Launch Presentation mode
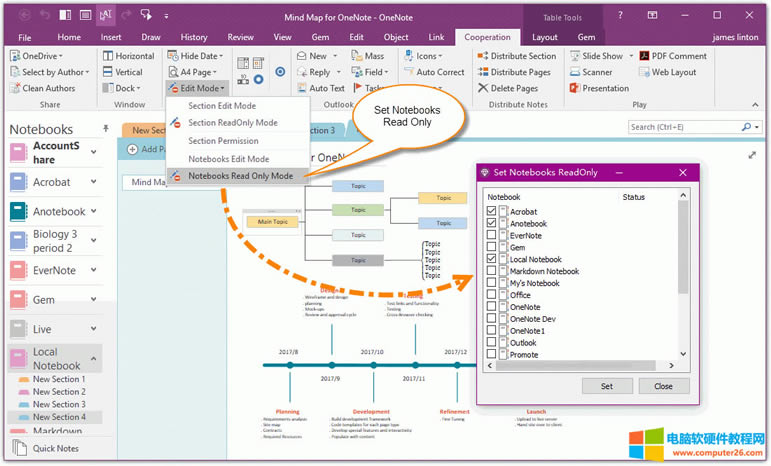 point(599,88)
